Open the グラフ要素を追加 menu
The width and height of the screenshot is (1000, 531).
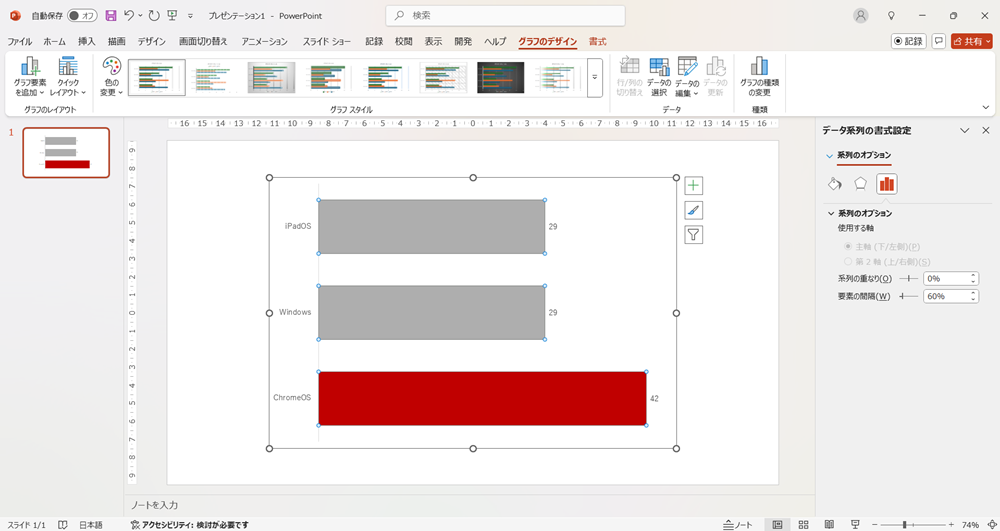click(29, 76)
